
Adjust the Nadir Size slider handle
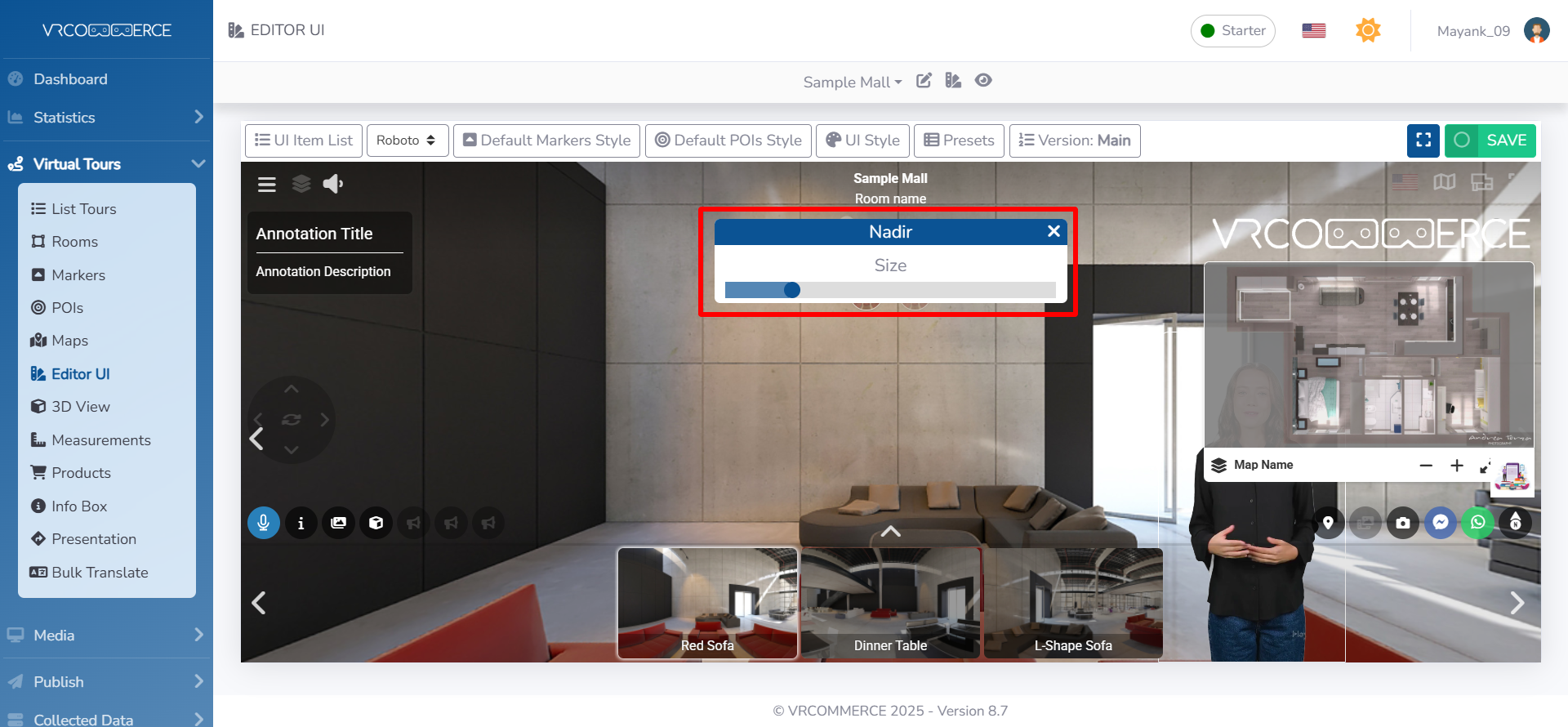point(791,290)
